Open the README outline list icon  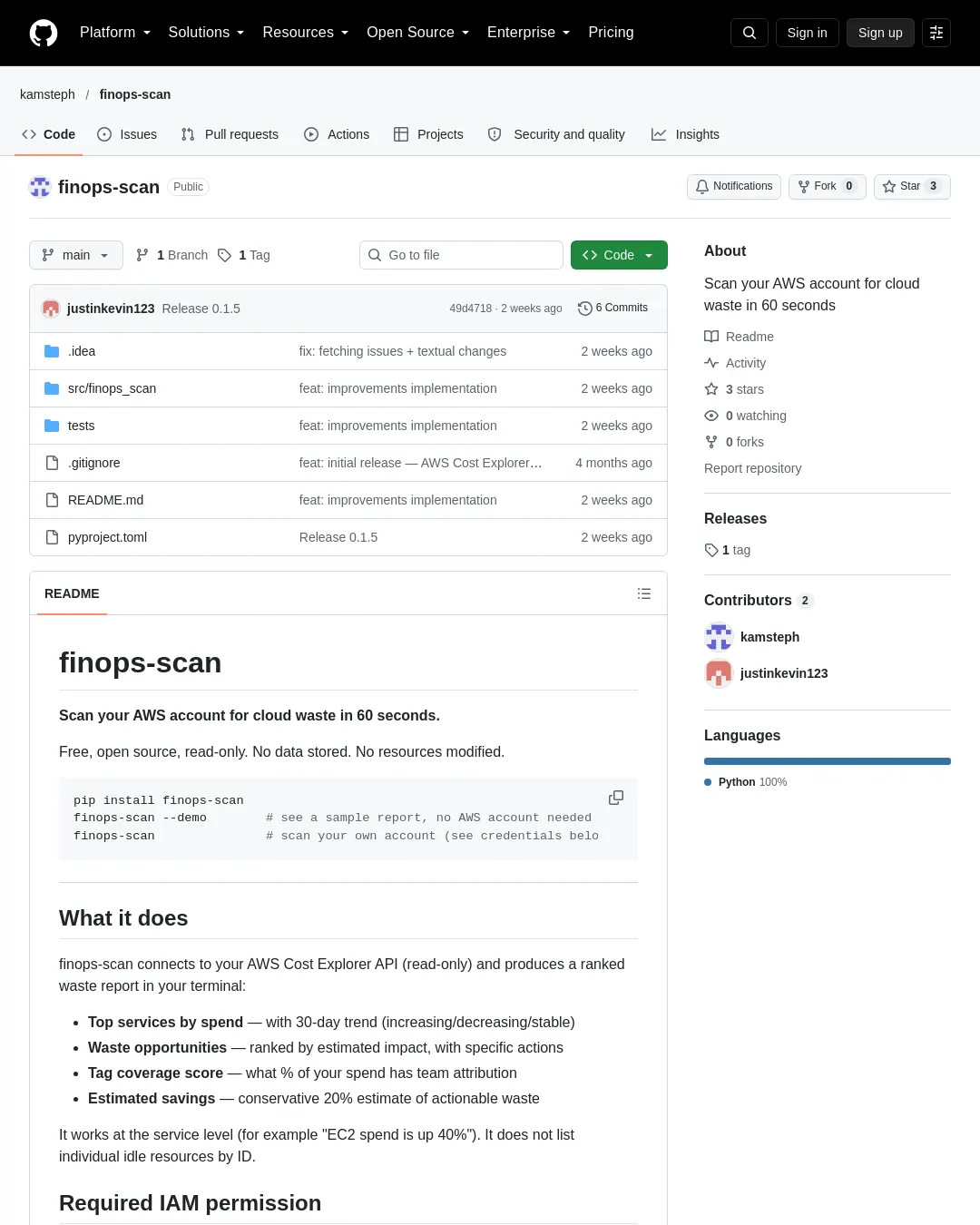(644, 593)
